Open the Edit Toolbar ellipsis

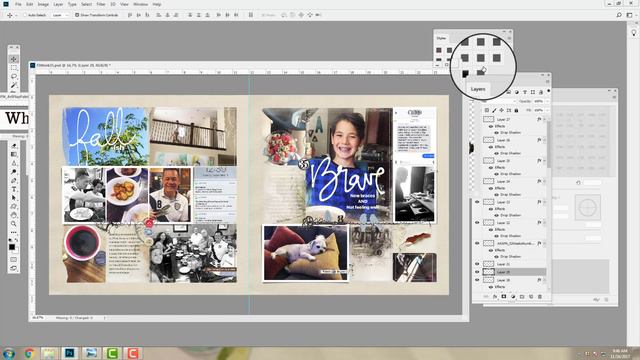[13, 232]
